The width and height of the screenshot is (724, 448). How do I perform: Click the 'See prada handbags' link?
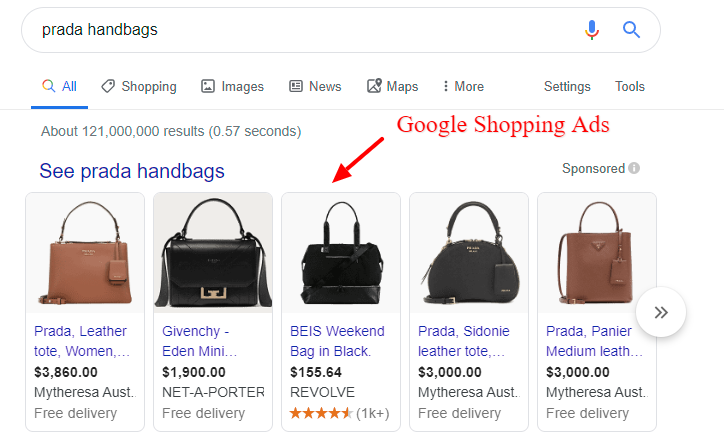(x=132, y=171)
